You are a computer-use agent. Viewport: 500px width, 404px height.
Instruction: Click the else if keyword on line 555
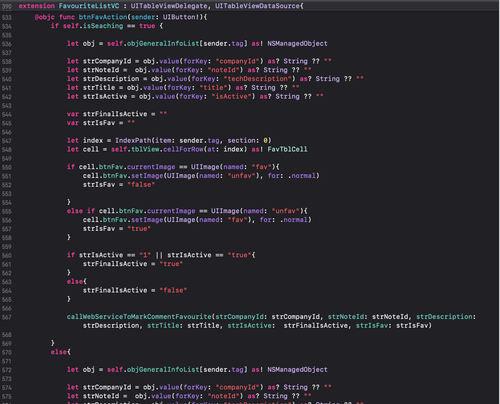(81, 211)
